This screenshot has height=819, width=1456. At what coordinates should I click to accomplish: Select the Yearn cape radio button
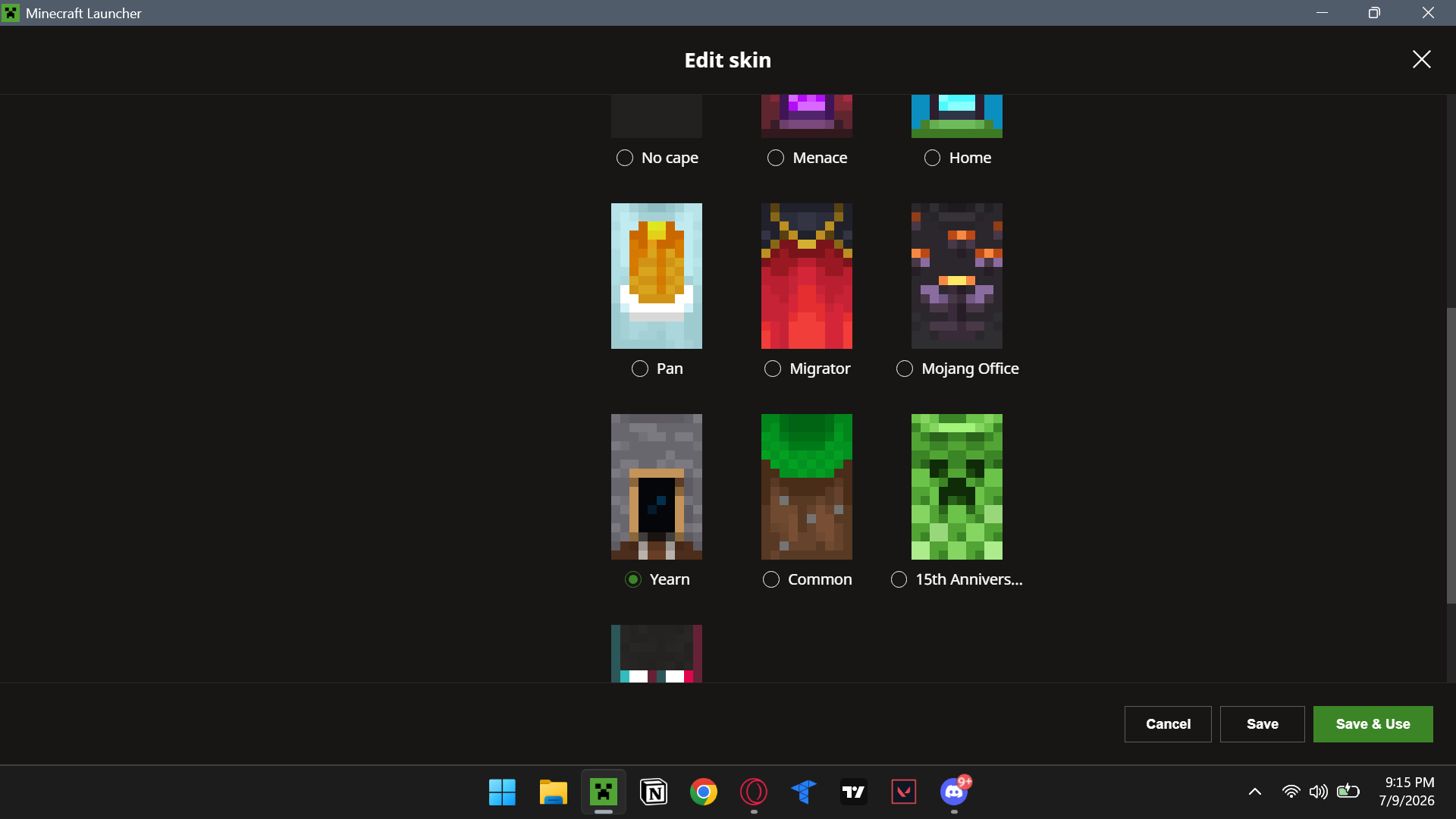632,579
